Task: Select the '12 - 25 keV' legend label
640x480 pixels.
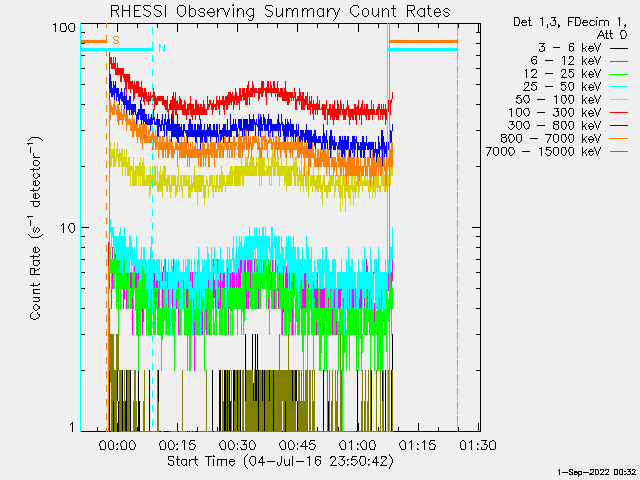Action: tap(562, 74)
